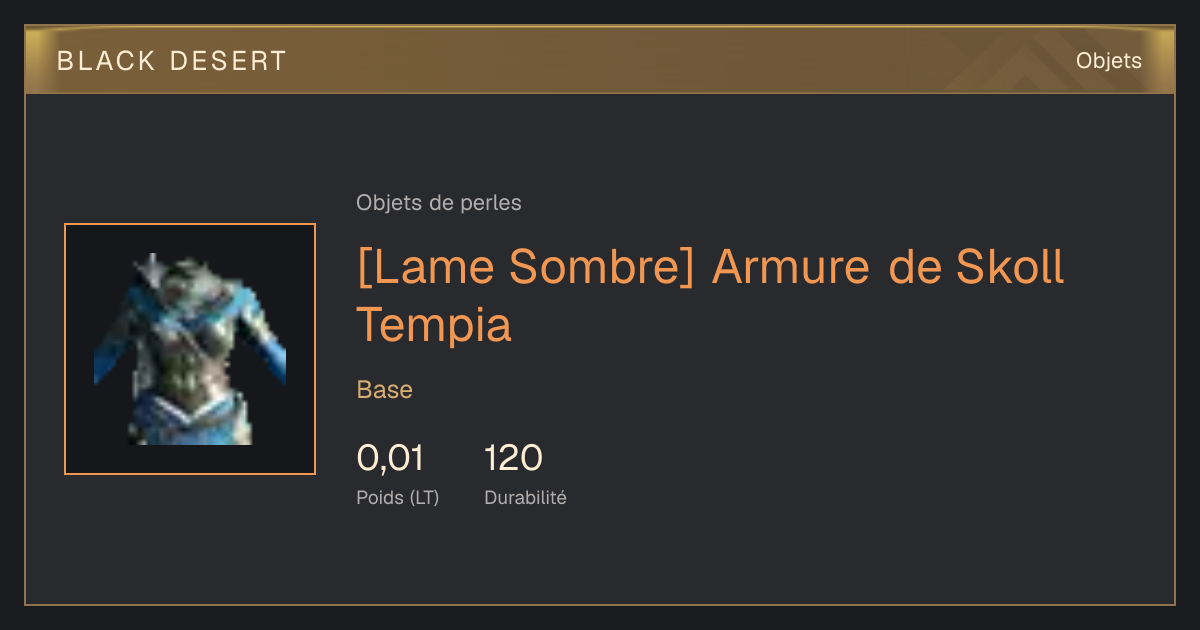The image size is (1200, 630).
Task: Click the Objets de perles category label
Action: (439, 203)
